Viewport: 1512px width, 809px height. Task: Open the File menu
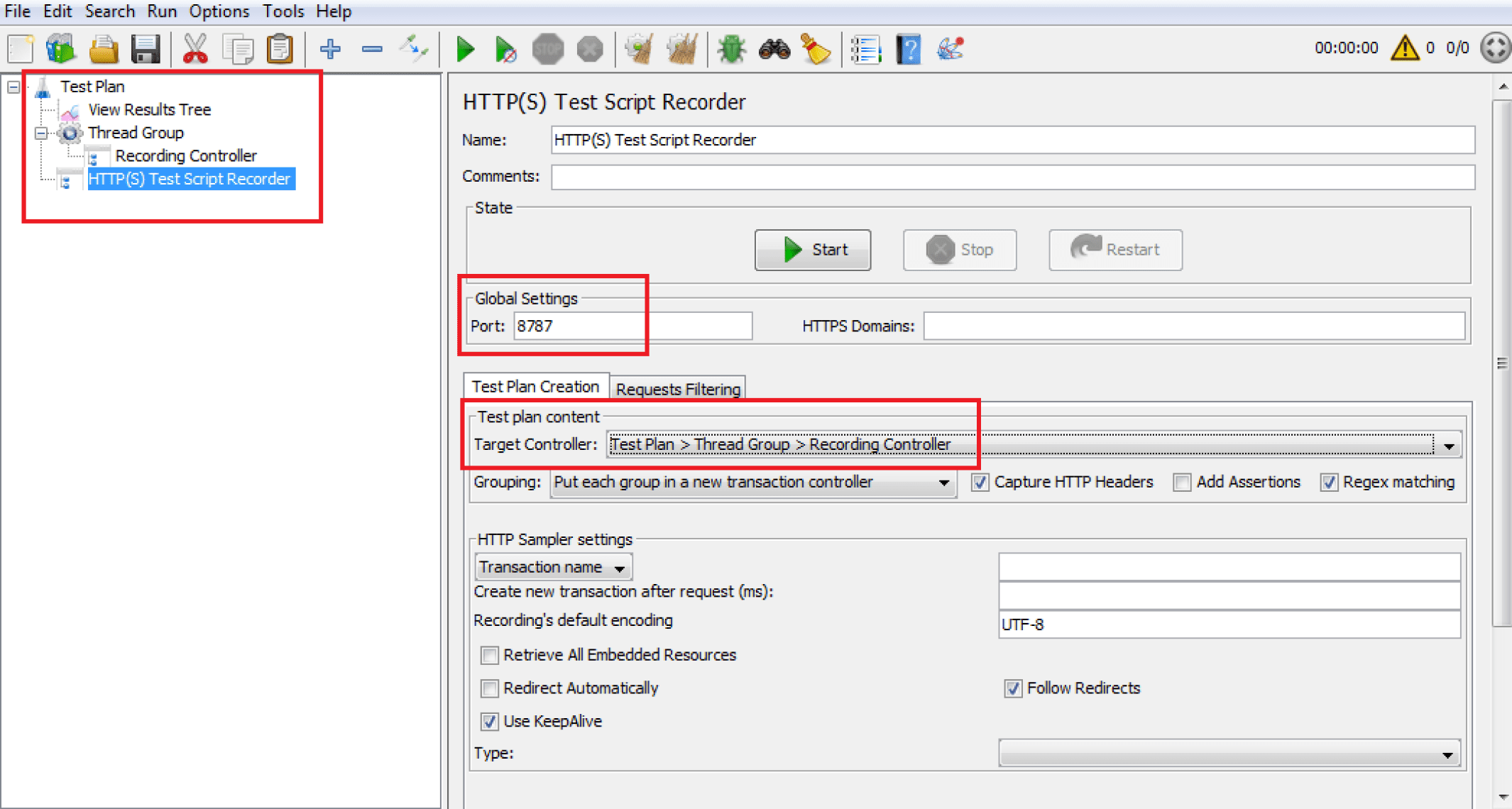[17, 11]
